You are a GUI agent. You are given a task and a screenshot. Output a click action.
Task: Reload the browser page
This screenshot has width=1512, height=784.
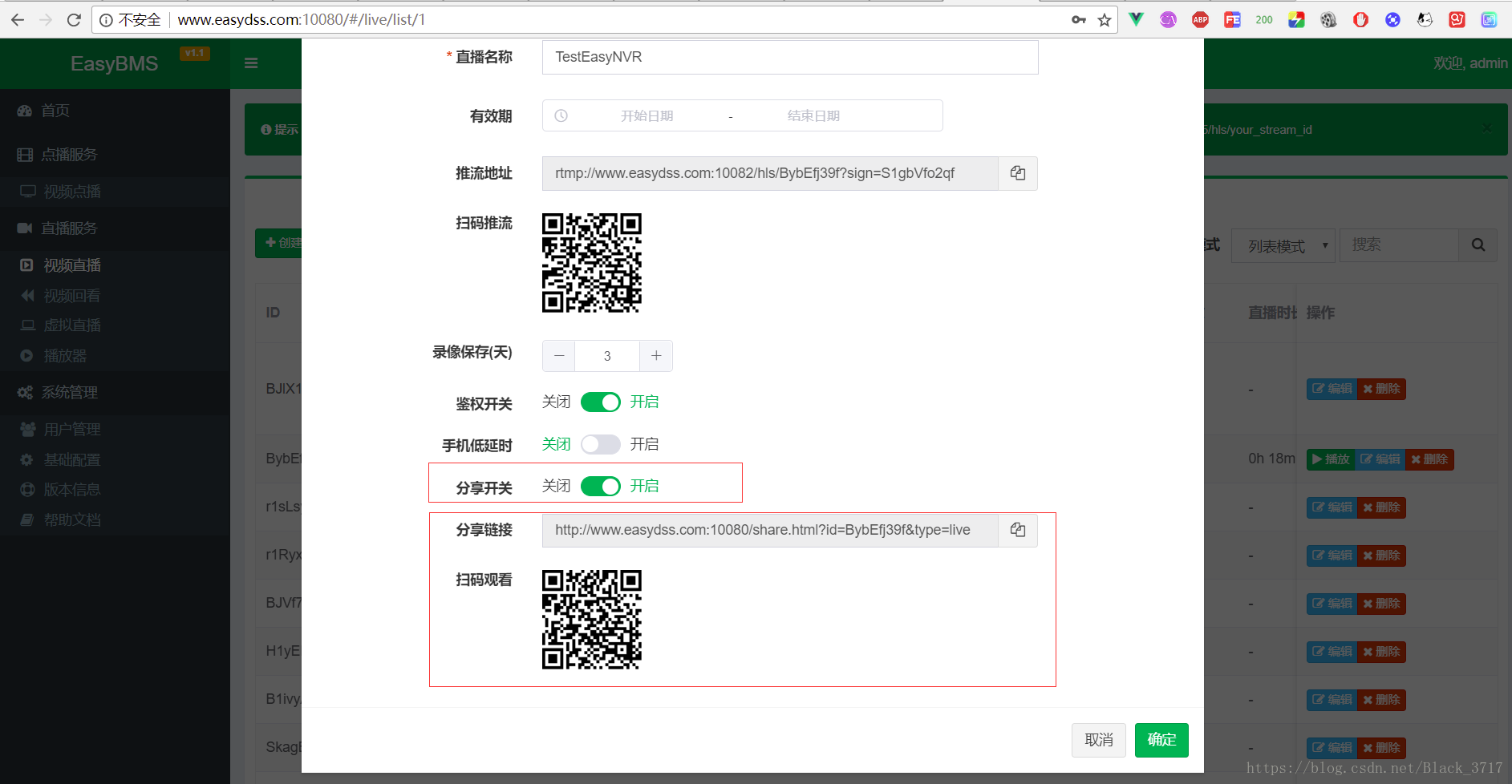coord(74,20)
